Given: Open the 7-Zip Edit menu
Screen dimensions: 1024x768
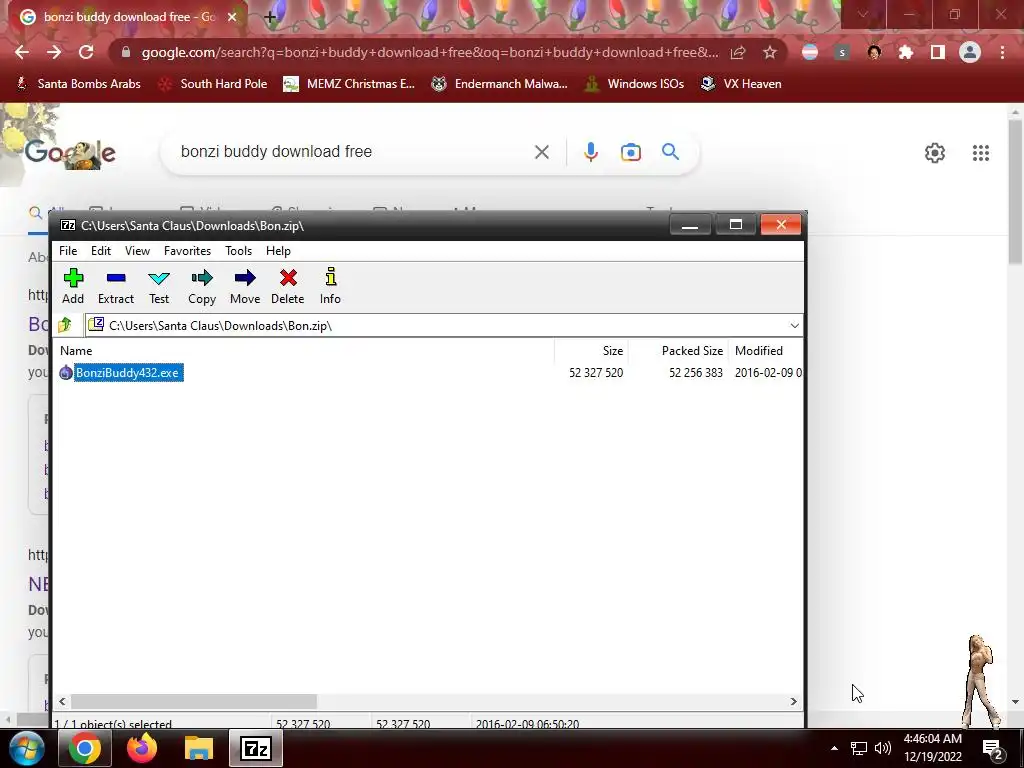Looking at the screenshot, I should point(101,251).
